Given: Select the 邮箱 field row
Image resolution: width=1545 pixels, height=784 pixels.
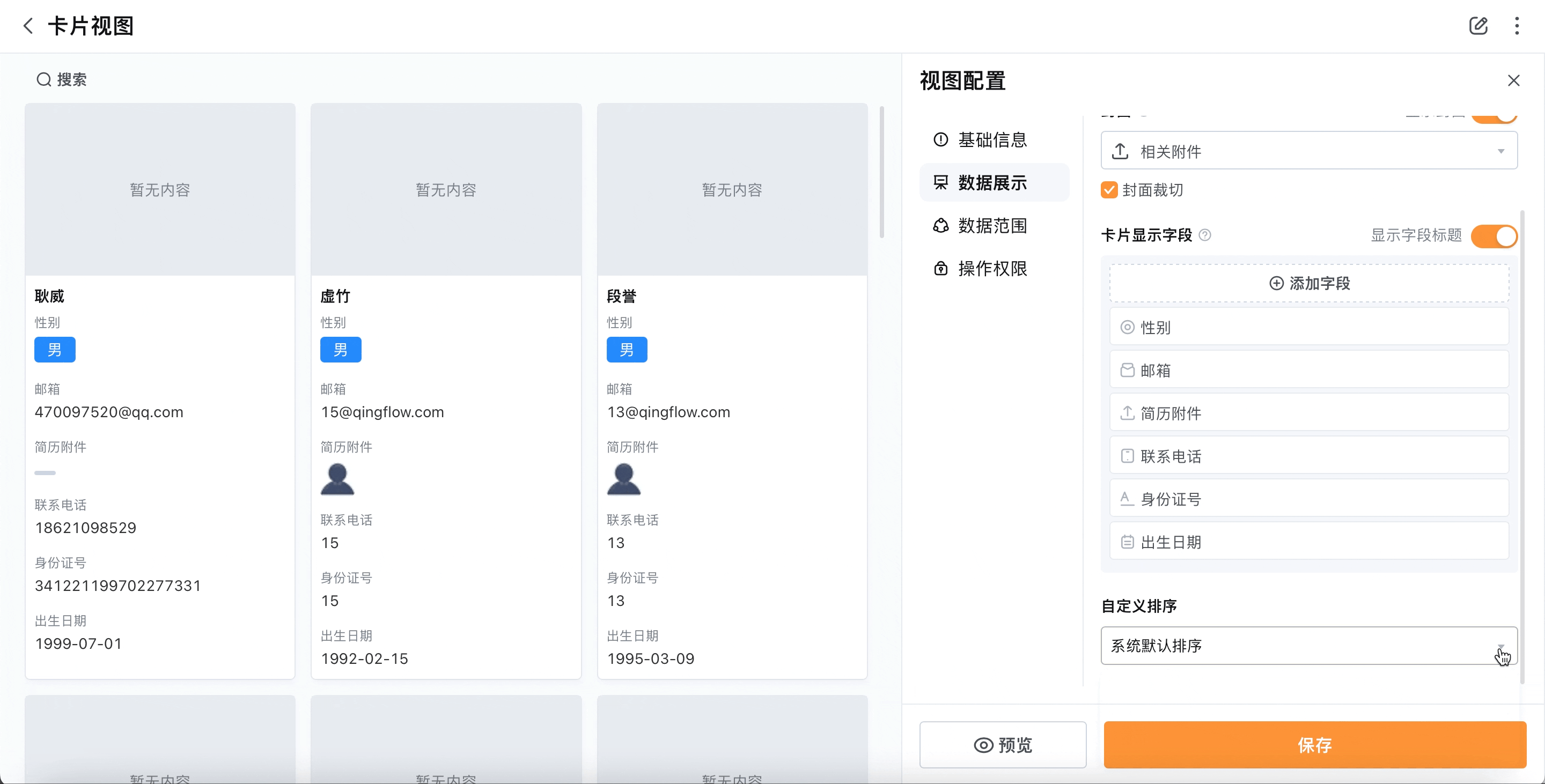Looking at the screenshot, I should tap(1309, 370).
